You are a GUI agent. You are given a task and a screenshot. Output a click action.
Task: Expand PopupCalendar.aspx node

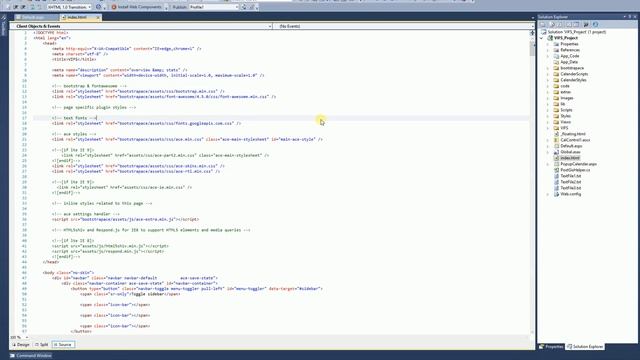coord(548,164)
